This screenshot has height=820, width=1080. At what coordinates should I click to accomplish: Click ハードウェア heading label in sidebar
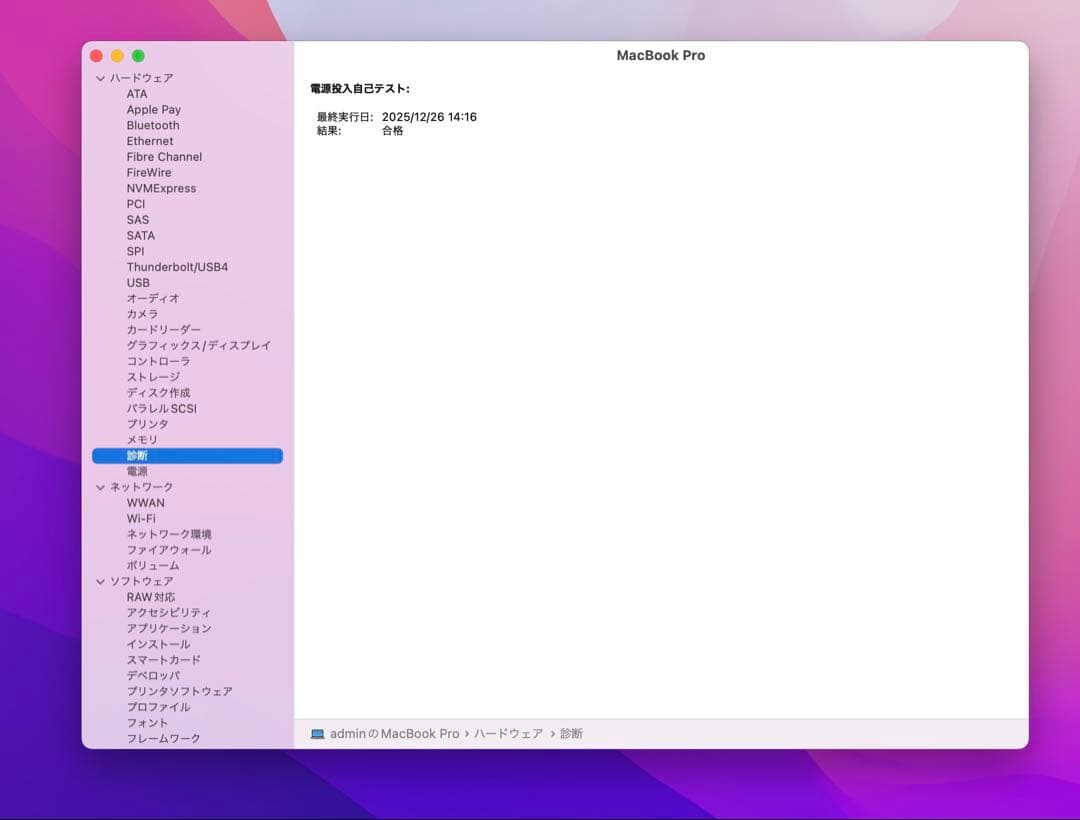coord(142,78)
